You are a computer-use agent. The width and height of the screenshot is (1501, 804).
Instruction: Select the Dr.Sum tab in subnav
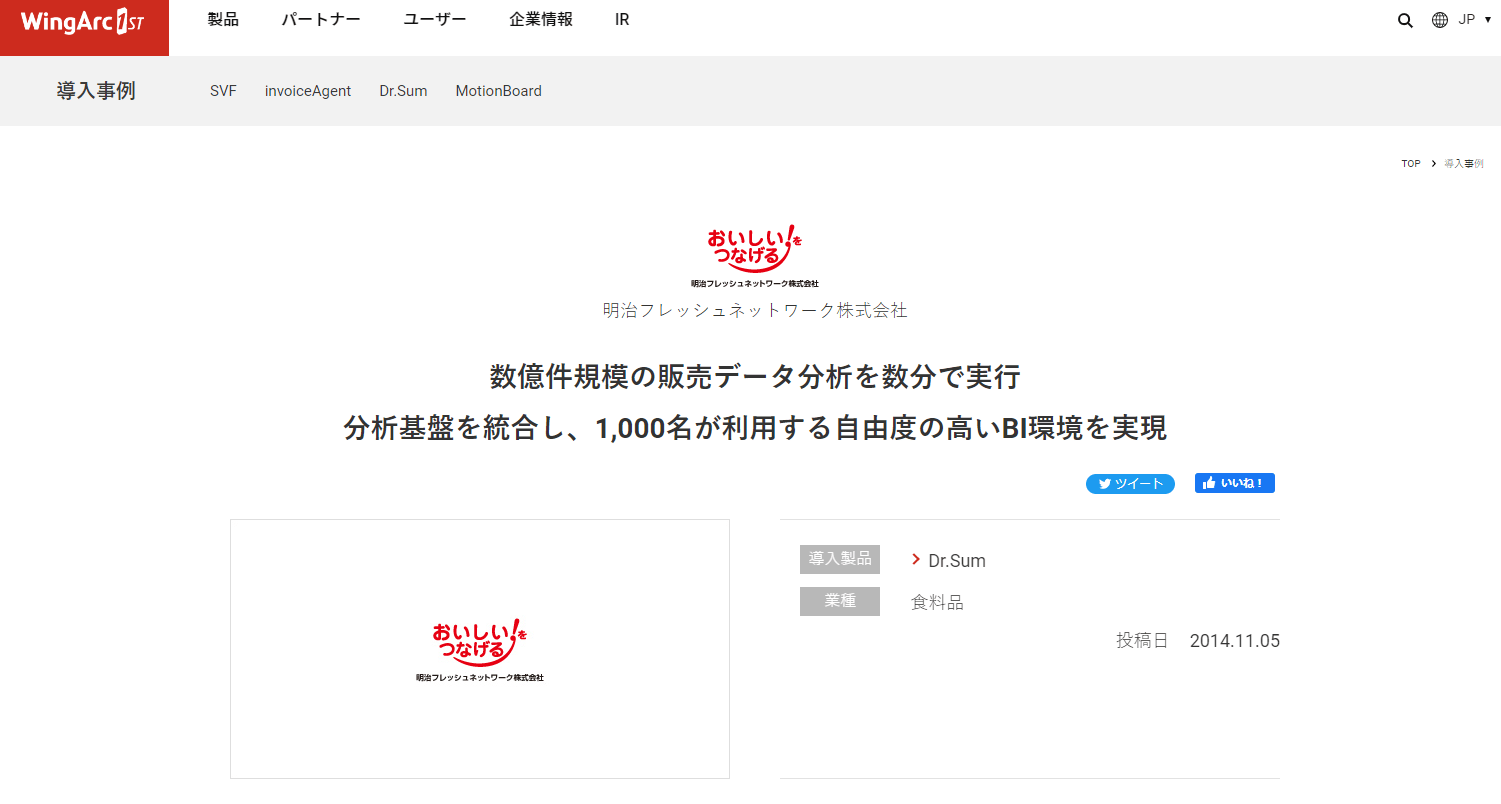(x=403, y=91)
